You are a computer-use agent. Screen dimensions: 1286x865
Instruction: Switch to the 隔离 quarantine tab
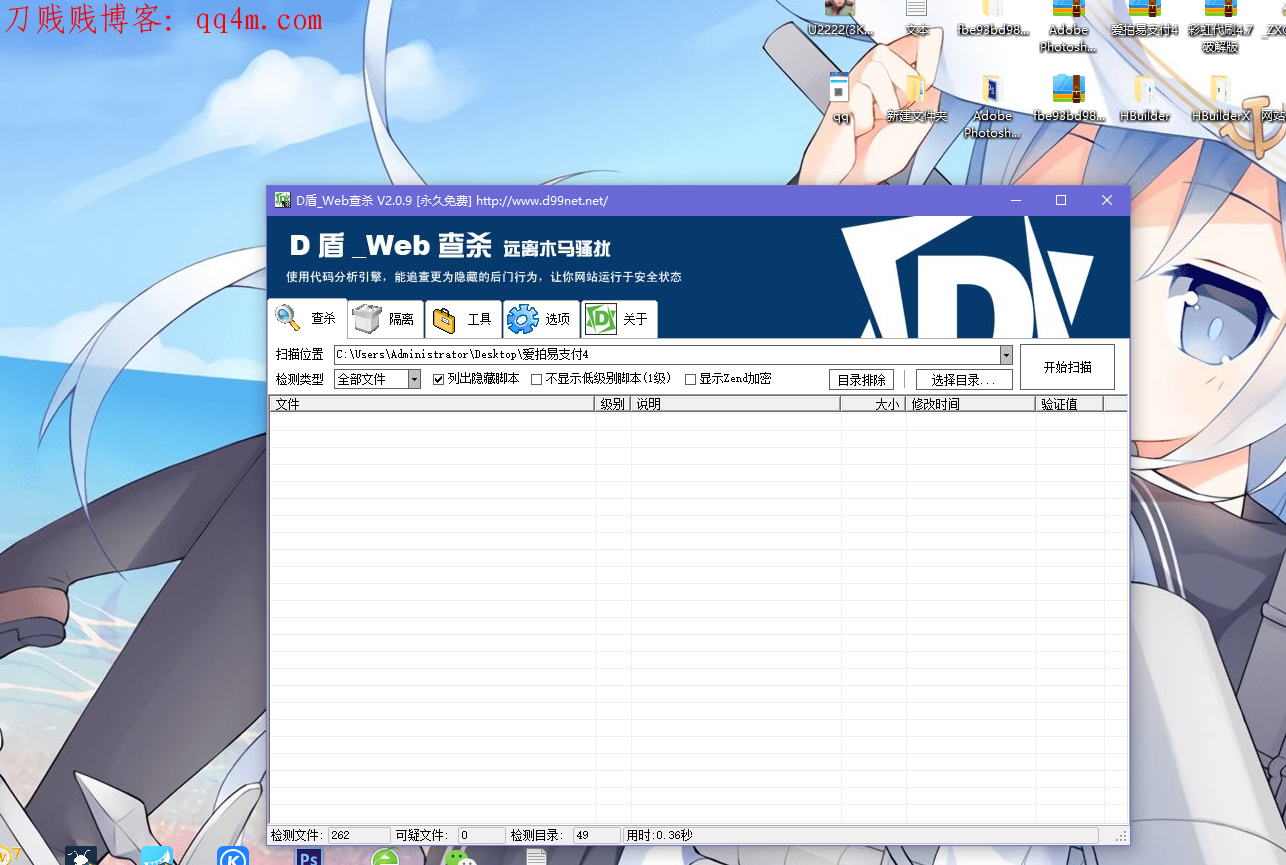[x=386, y=319]
